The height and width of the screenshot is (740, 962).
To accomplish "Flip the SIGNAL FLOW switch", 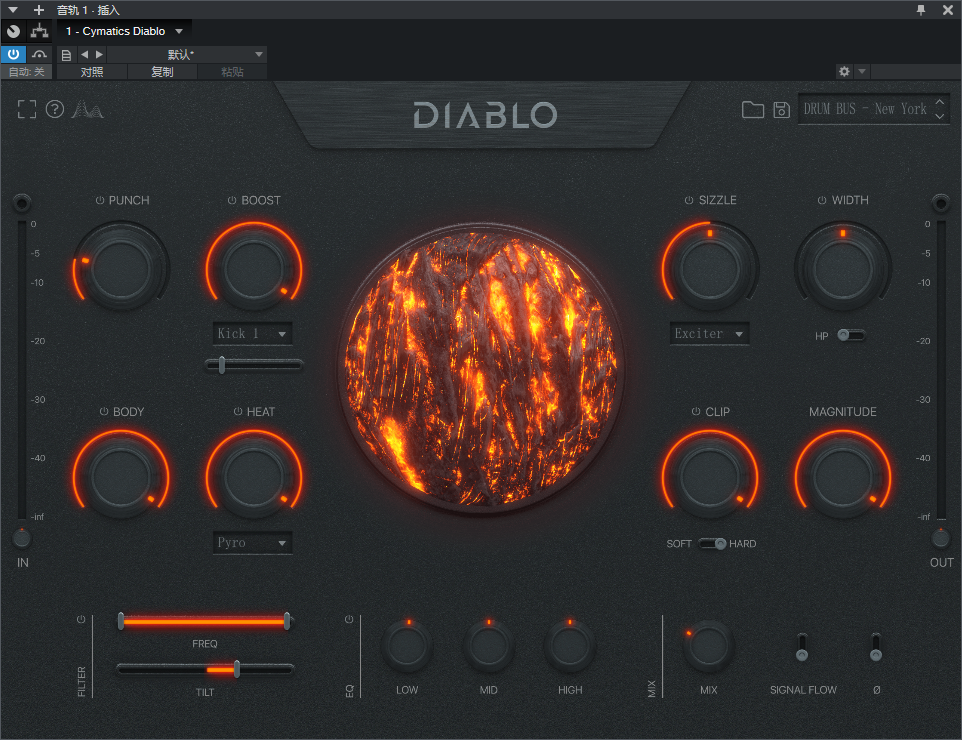I will point(802,647).
